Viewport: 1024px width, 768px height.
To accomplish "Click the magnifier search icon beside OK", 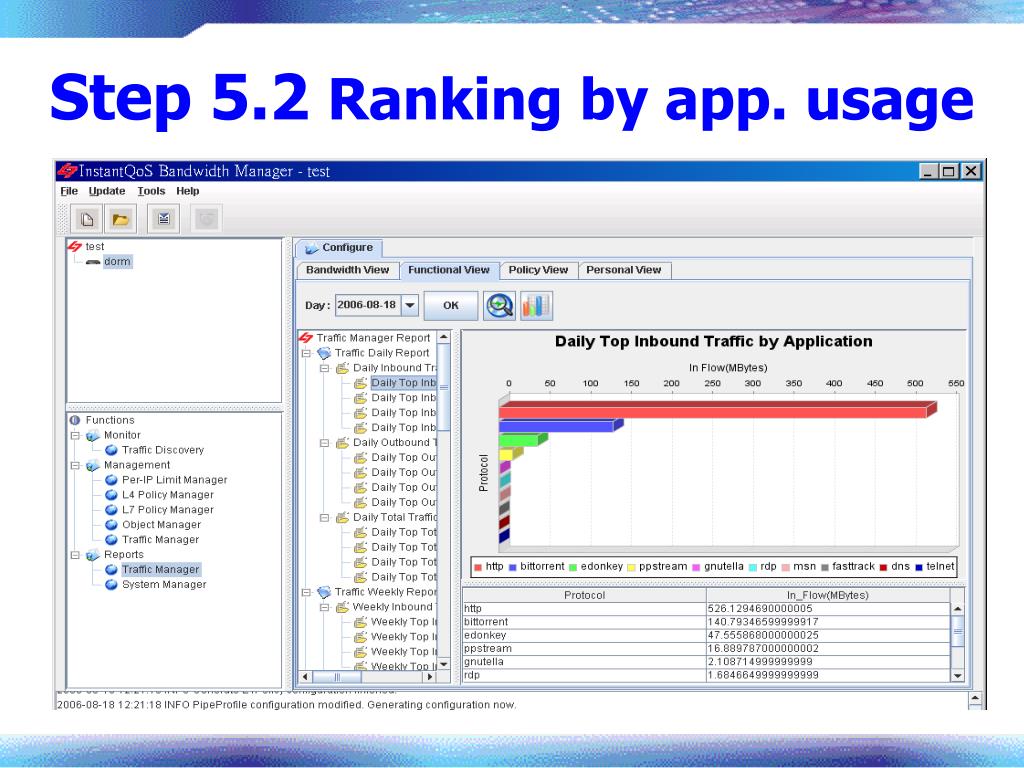I will pos(499,306).
